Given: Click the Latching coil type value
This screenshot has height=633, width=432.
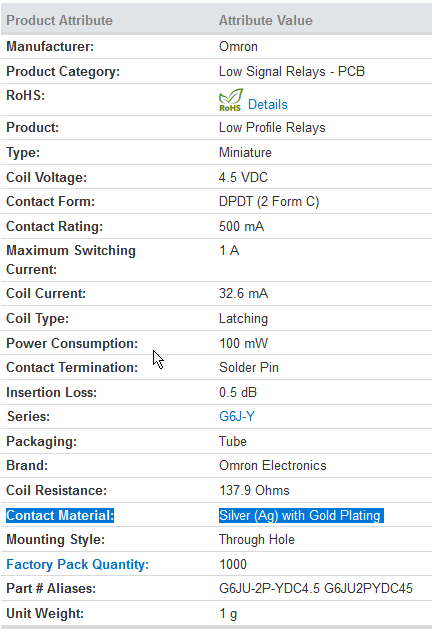Looking at the screenshot, I should [x=243, y=319].
